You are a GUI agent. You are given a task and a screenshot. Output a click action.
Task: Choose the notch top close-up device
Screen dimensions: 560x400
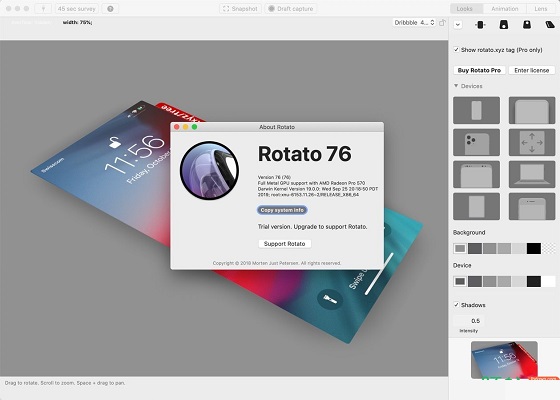click(x=476, y=174)
